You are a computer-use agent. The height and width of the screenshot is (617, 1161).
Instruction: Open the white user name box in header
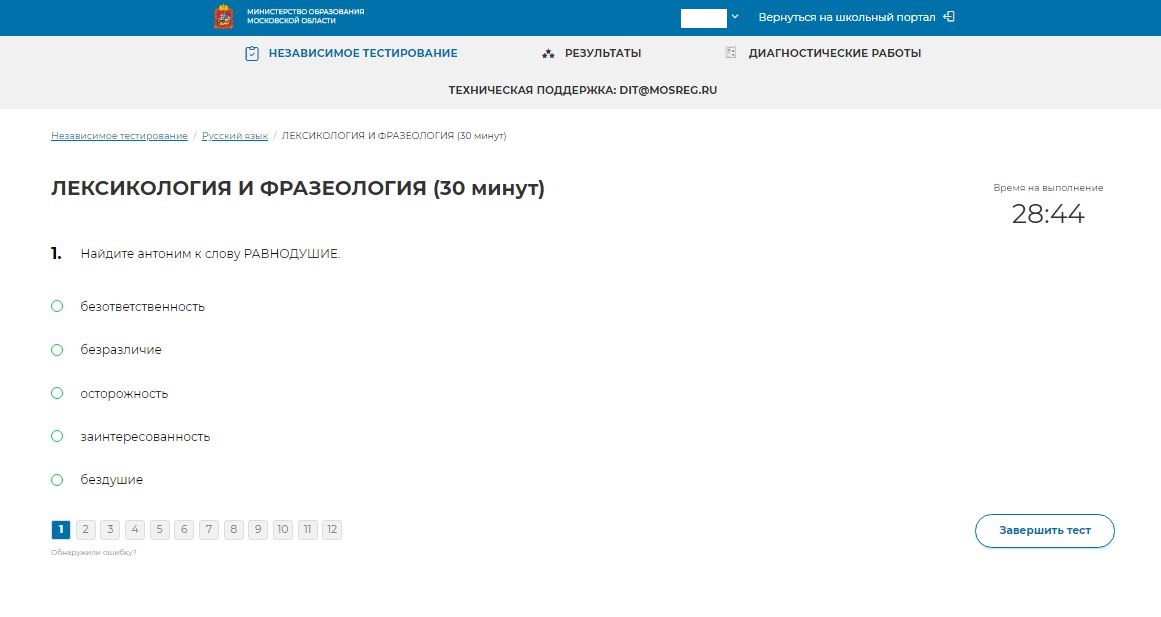703,18
